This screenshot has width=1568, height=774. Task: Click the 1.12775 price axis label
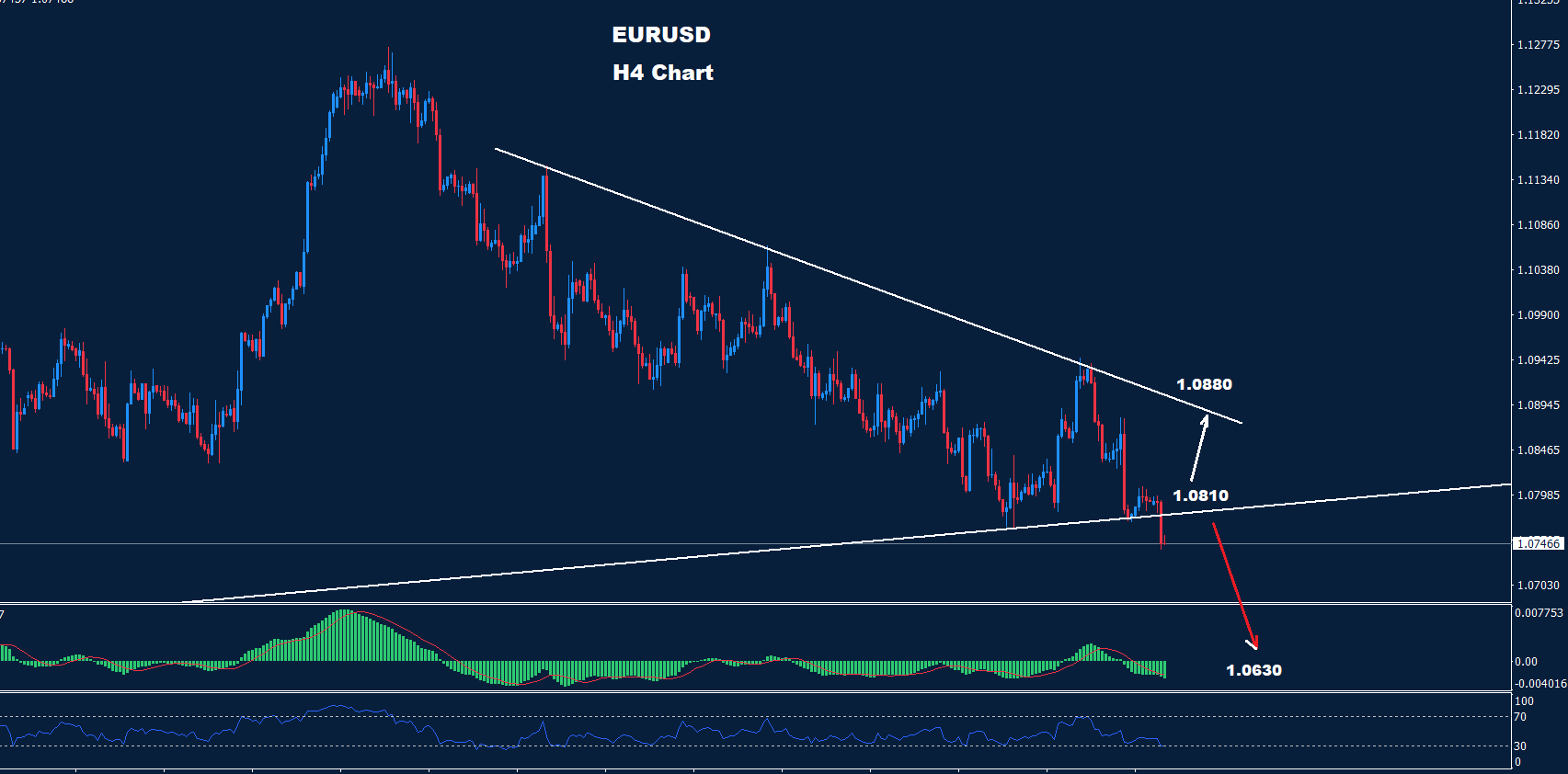coord(1538,45)
